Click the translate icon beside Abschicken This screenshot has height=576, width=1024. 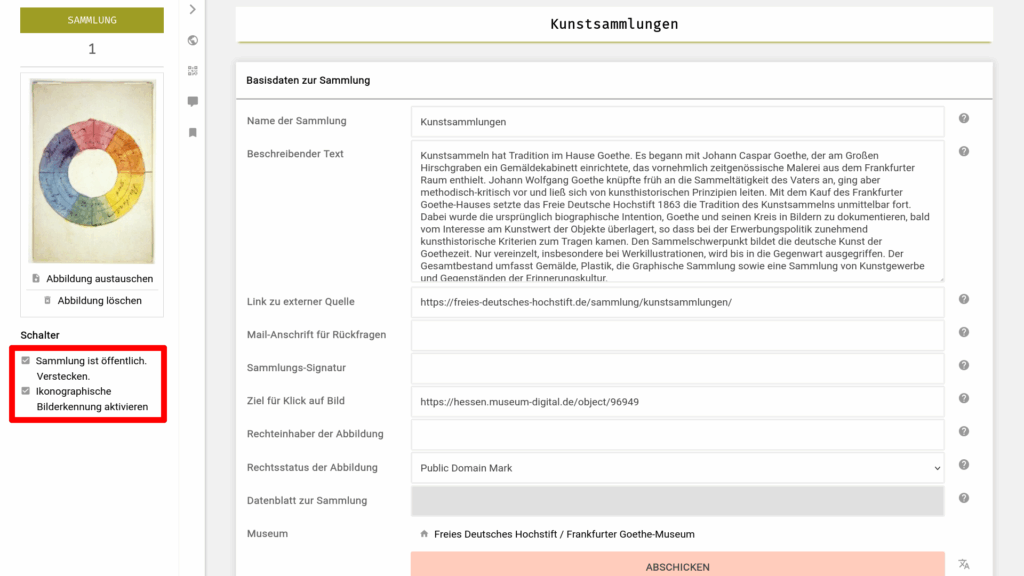(964, 564)
